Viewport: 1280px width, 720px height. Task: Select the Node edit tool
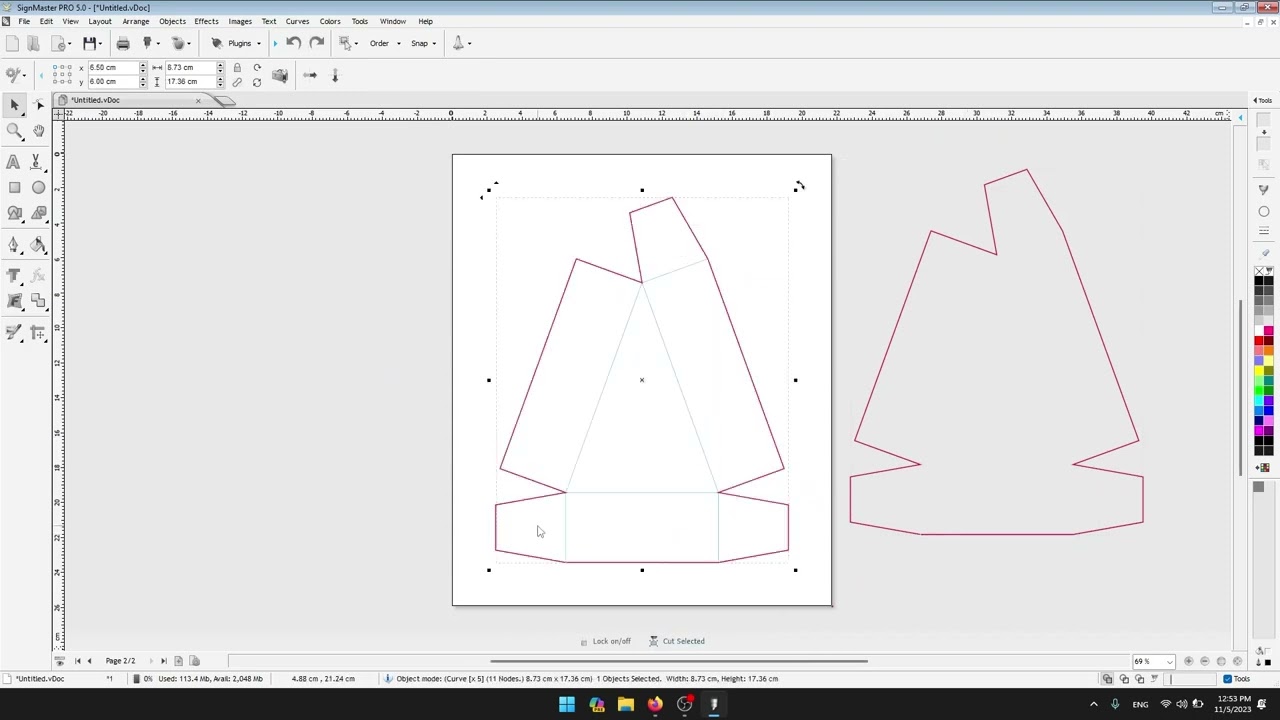(38, 105)
